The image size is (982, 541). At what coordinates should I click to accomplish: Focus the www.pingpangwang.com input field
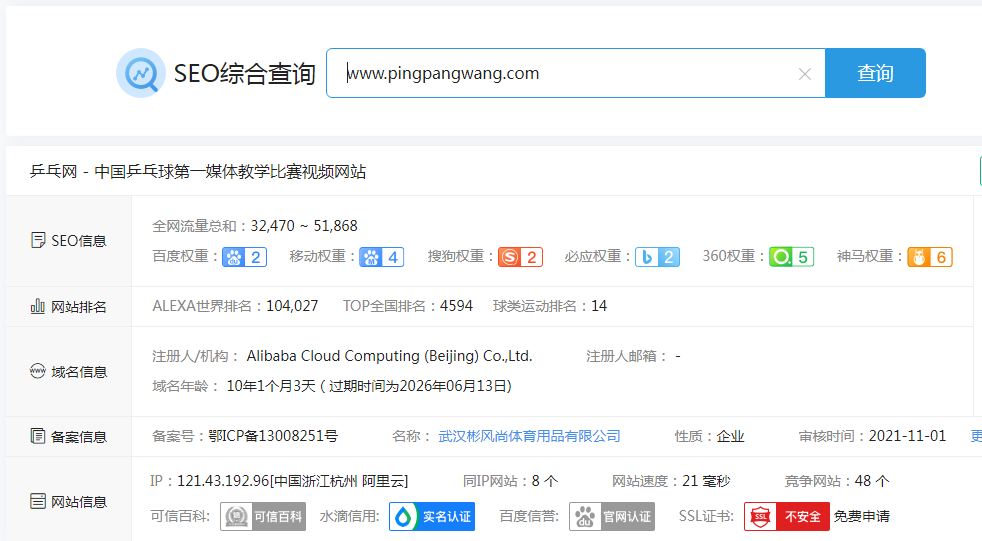click(576, 73)
